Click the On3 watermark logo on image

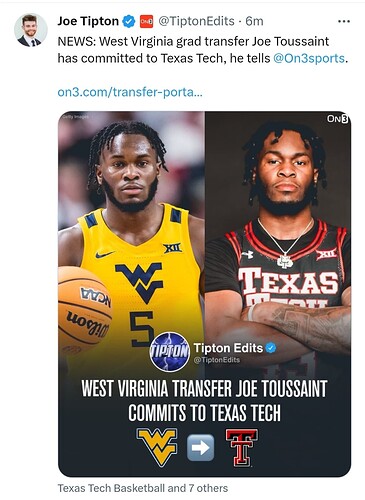pyautogui.click(x=337, y=119)
